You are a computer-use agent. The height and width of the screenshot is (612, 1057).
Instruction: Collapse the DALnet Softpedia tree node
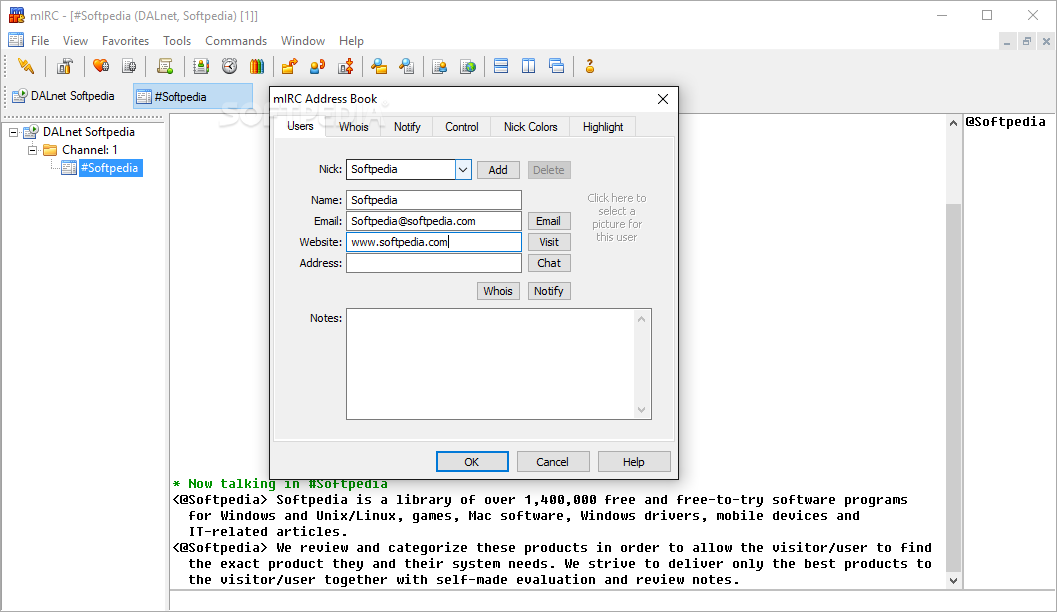13,132
